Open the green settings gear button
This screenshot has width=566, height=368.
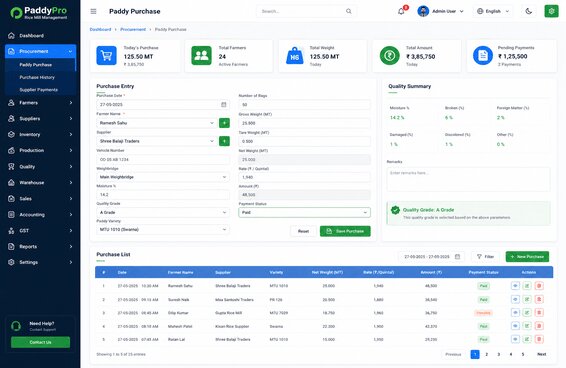pos(551,11)
